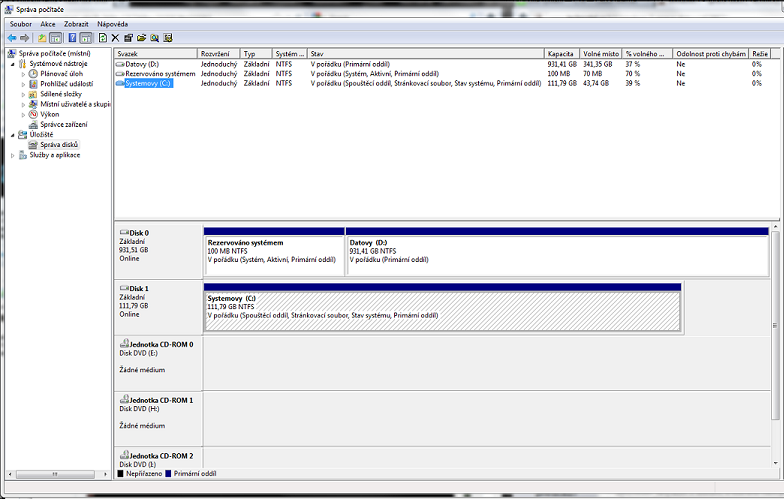Select the Systemovy (C:) partition block on Disk 1
The width and height of the screenshot is (784, 499).
pyautogui.click(x=441, y=310)
